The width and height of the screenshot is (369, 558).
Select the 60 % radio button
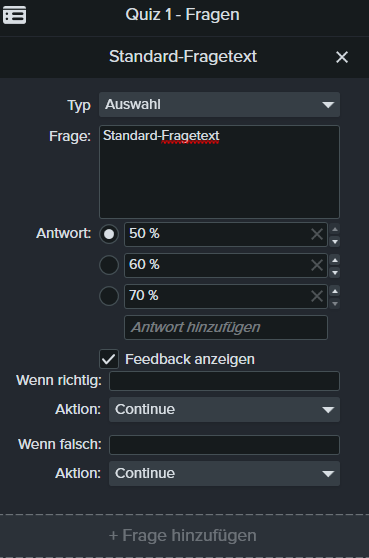pos(109,265)
